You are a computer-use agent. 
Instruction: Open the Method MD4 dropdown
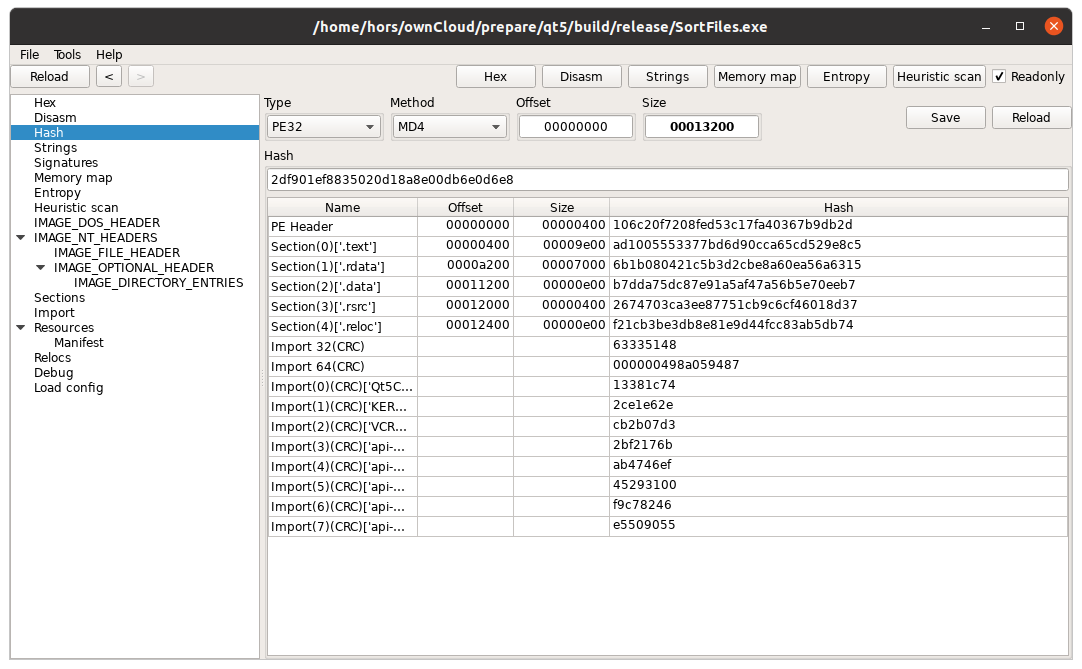pyautogui.click(x=450, y=127)
